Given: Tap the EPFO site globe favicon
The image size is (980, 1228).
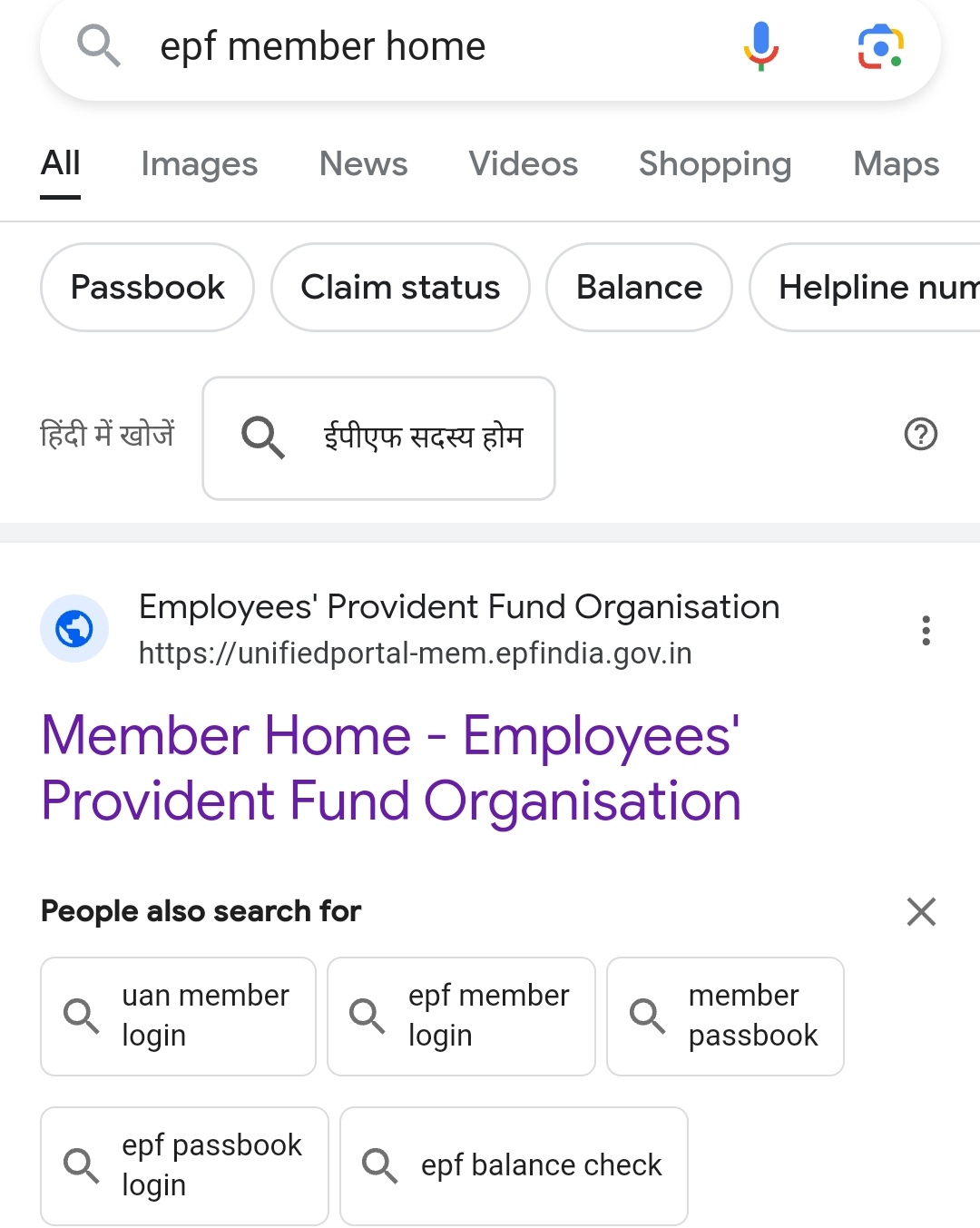Looking at the screenshot, I should point(74,628).
